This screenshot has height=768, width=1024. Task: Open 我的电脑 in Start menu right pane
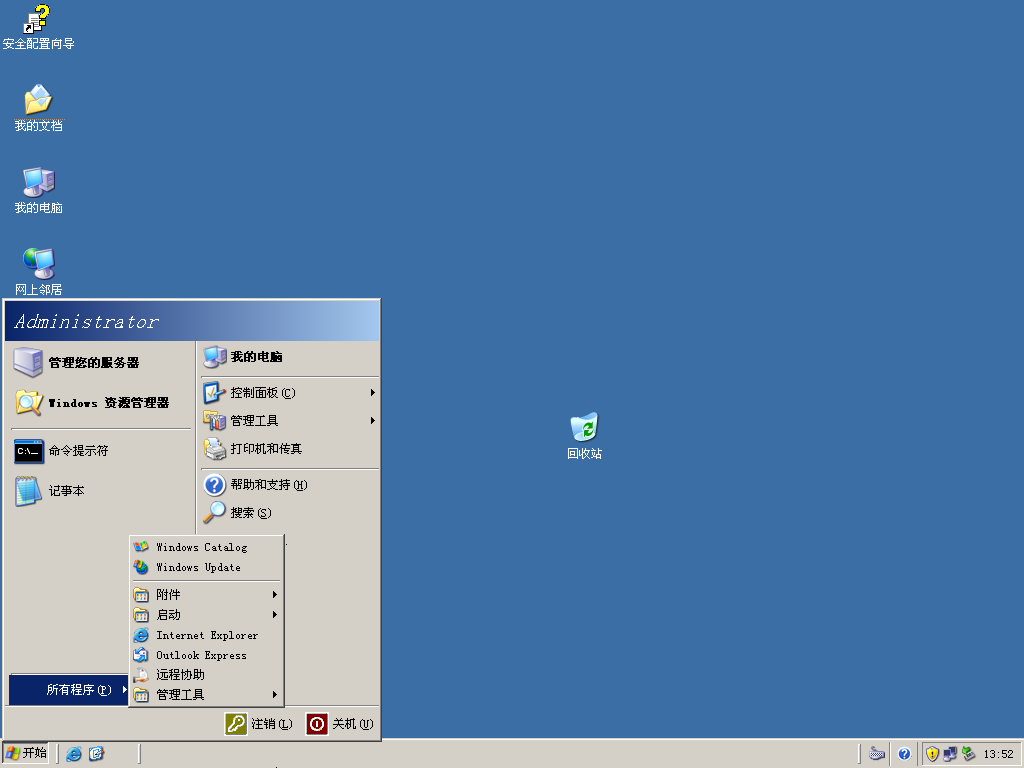(289, 357)
